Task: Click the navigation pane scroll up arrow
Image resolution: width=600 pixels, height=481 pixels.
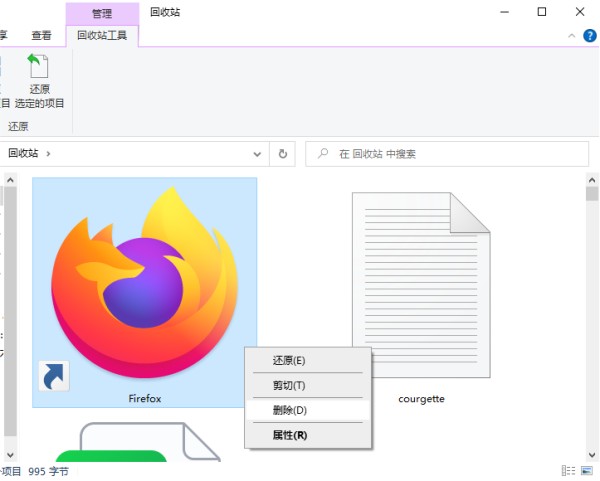Action: click(10, 179)
